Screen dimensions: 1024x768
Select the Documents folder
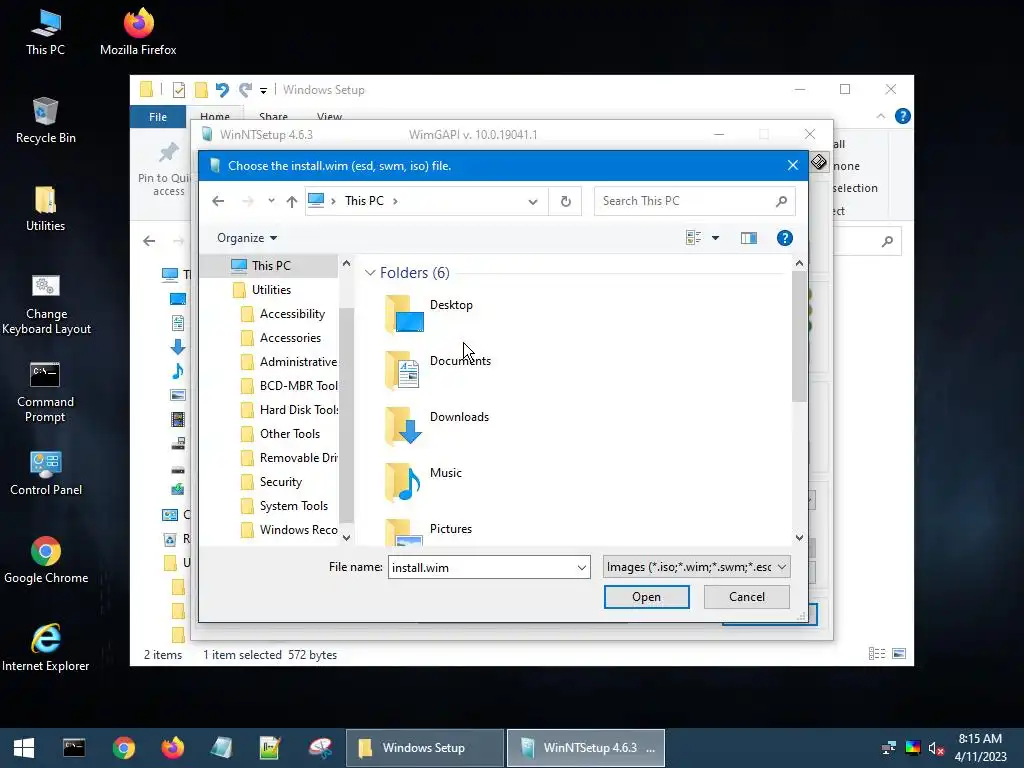pos(438,370)
